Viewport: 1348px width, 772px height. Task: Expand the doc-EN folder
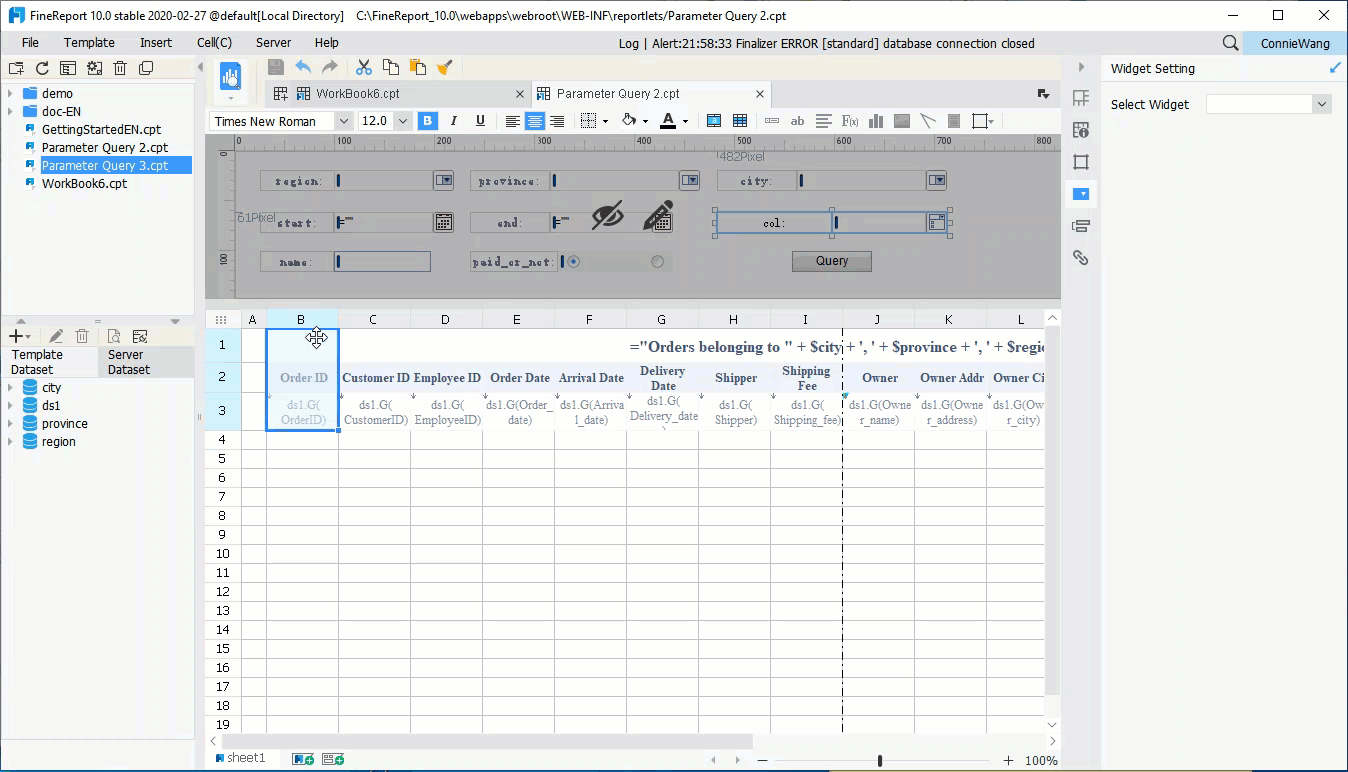10,111
